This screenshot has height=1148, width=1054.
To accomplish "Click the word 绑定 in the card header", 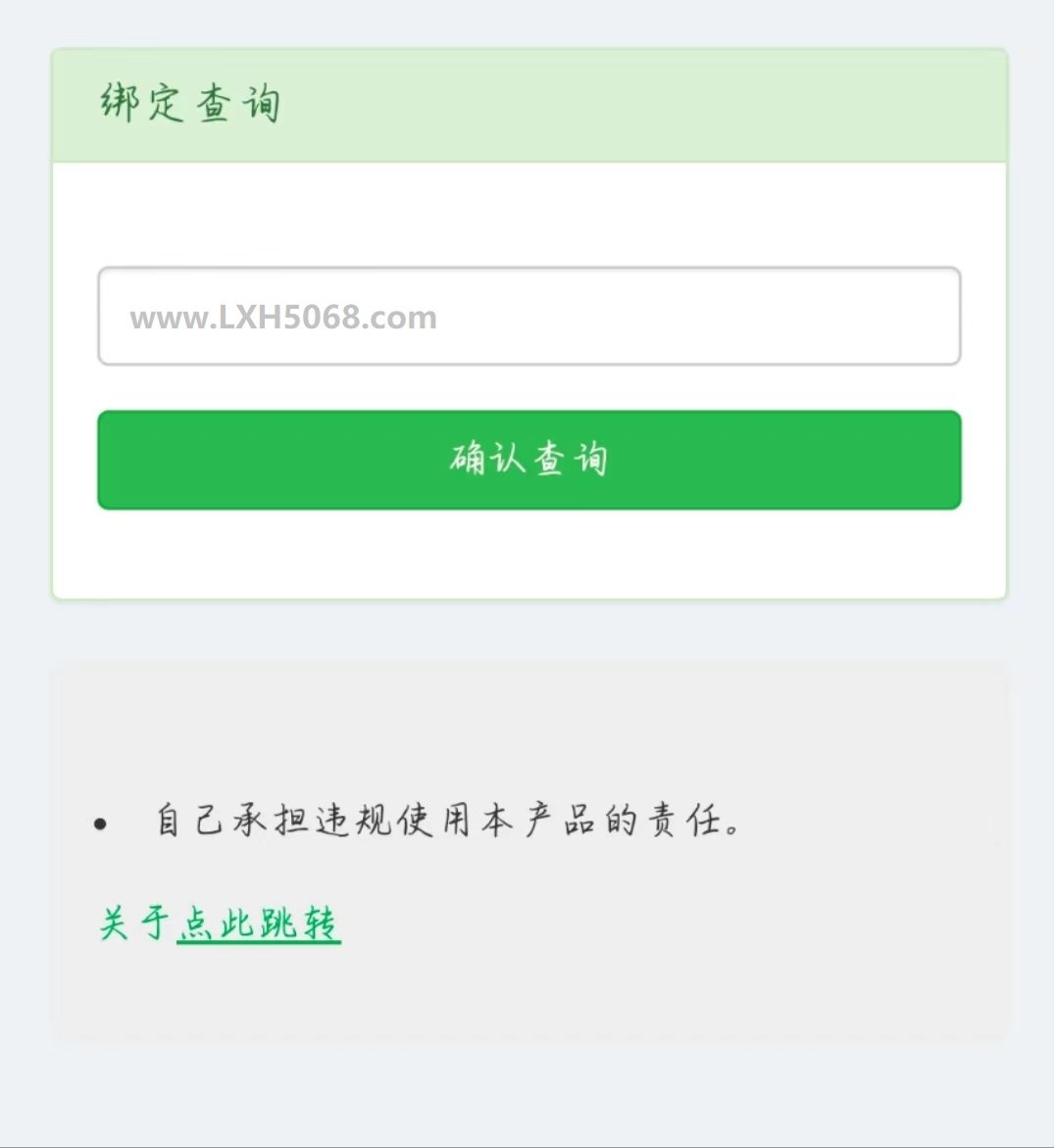I will tap(141, 103).
